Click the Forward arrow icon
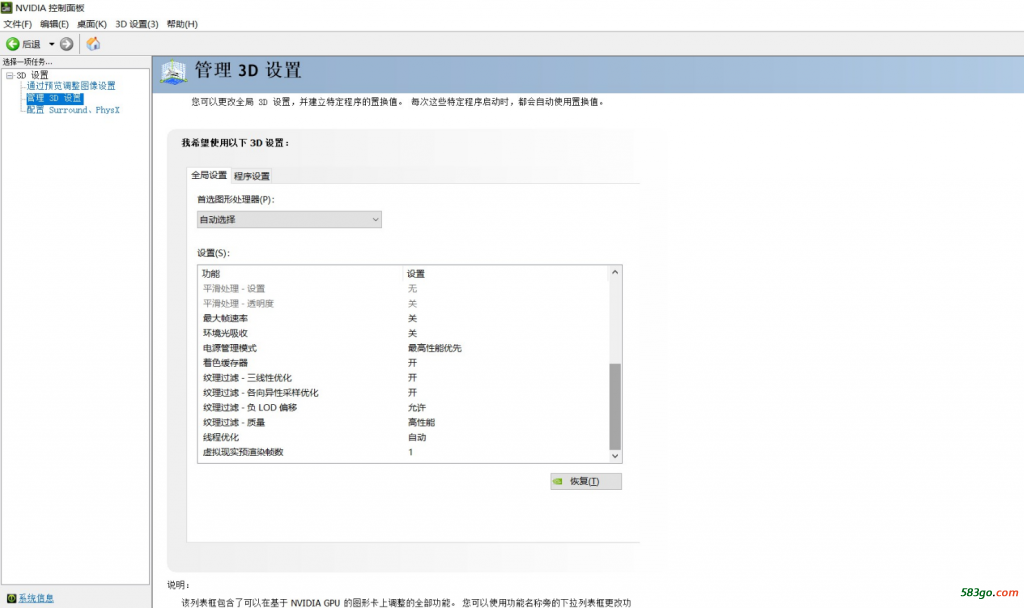 point(67,44)
